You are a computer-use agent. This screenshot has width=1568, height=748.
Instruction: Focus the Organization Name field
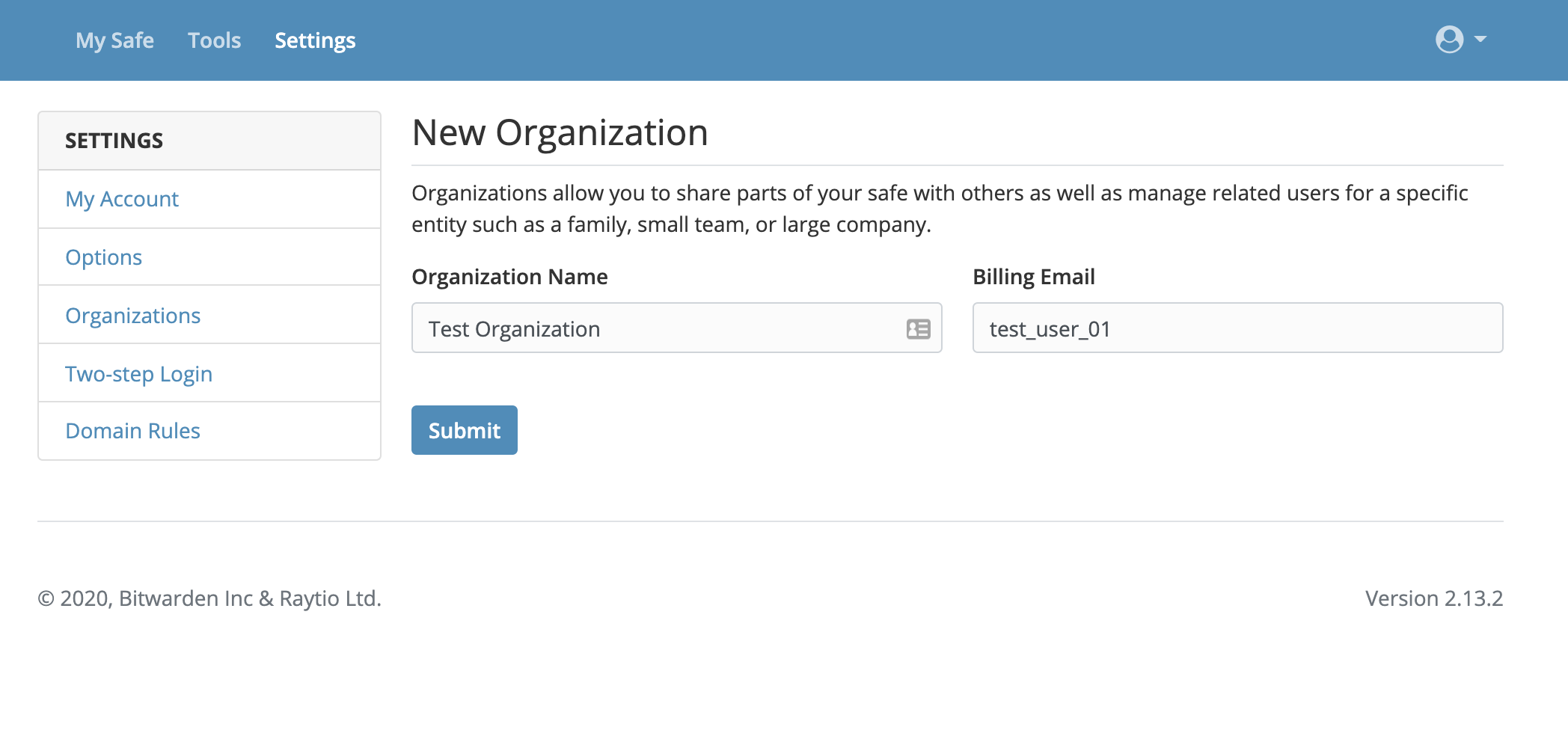pos(676,328)
